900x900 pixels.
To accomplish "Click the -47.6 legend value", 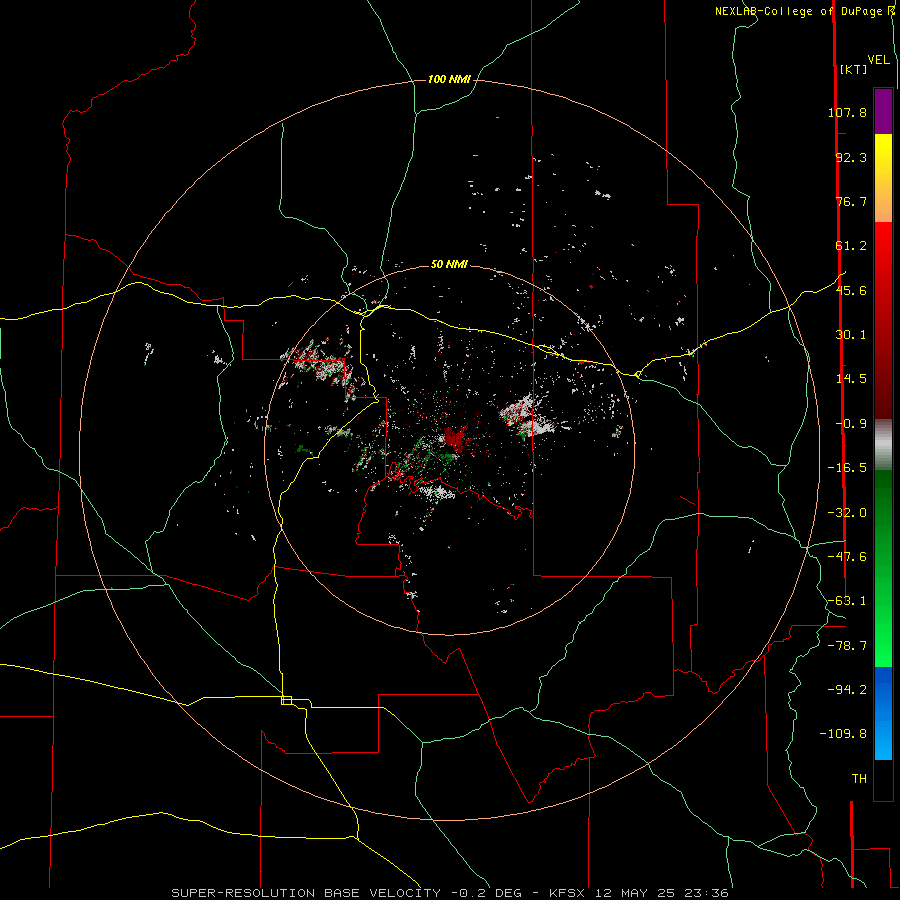I will click(x=847, y=557).
